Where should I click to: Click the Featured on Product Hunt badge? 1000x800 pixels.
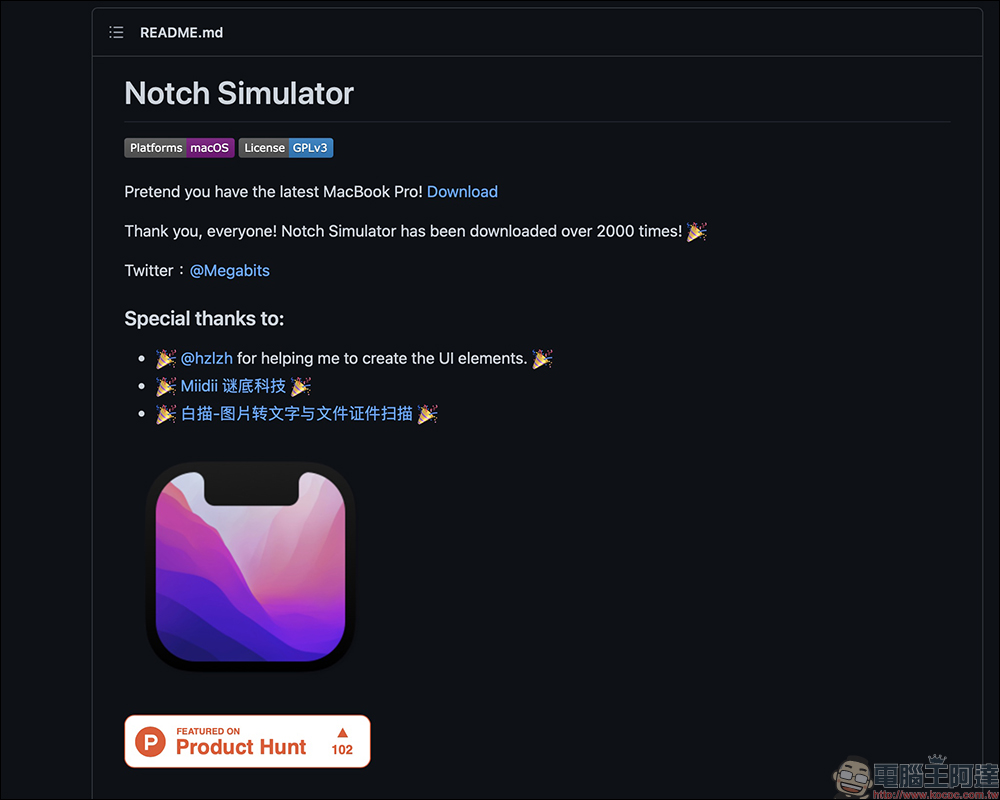coord(247,741)
